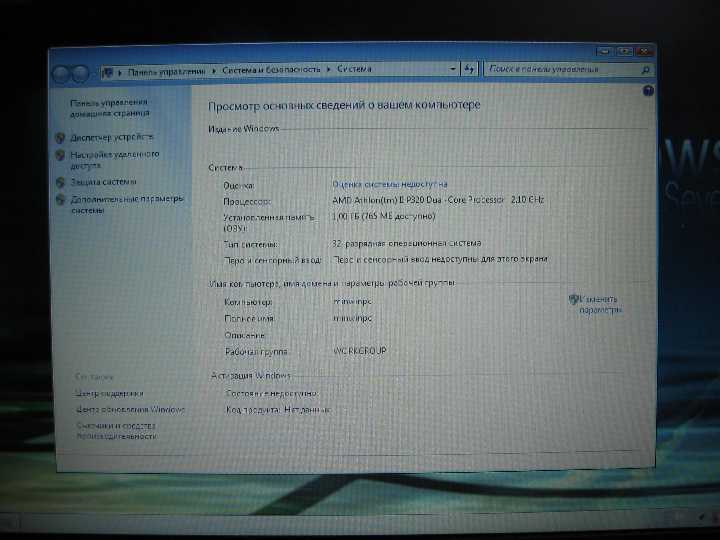This screenshot has width=720, height=540.
Task: Click the shield icon beside Защита системы
Action: 60,182
